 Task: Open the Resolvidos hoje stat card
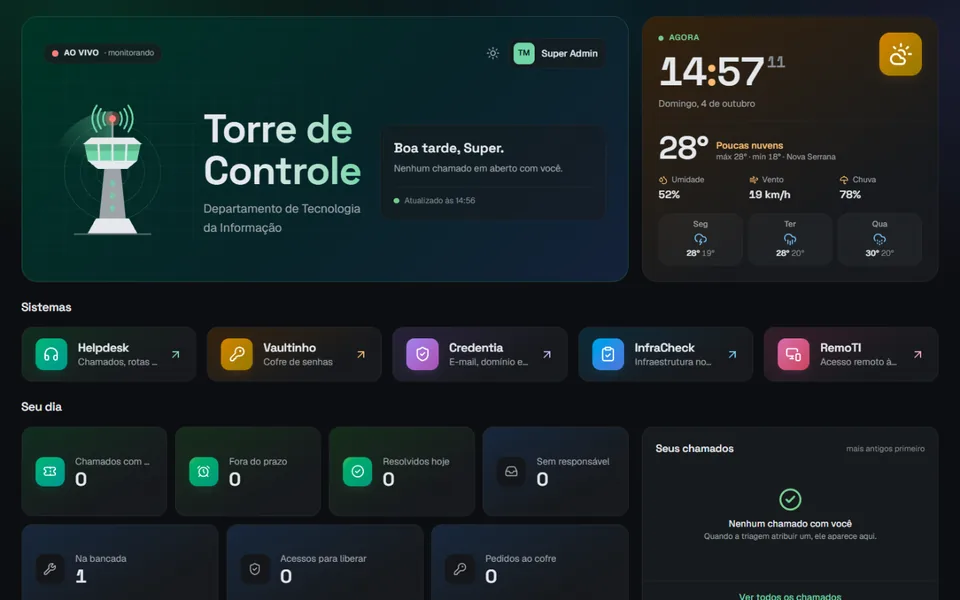tap(402, 471)
